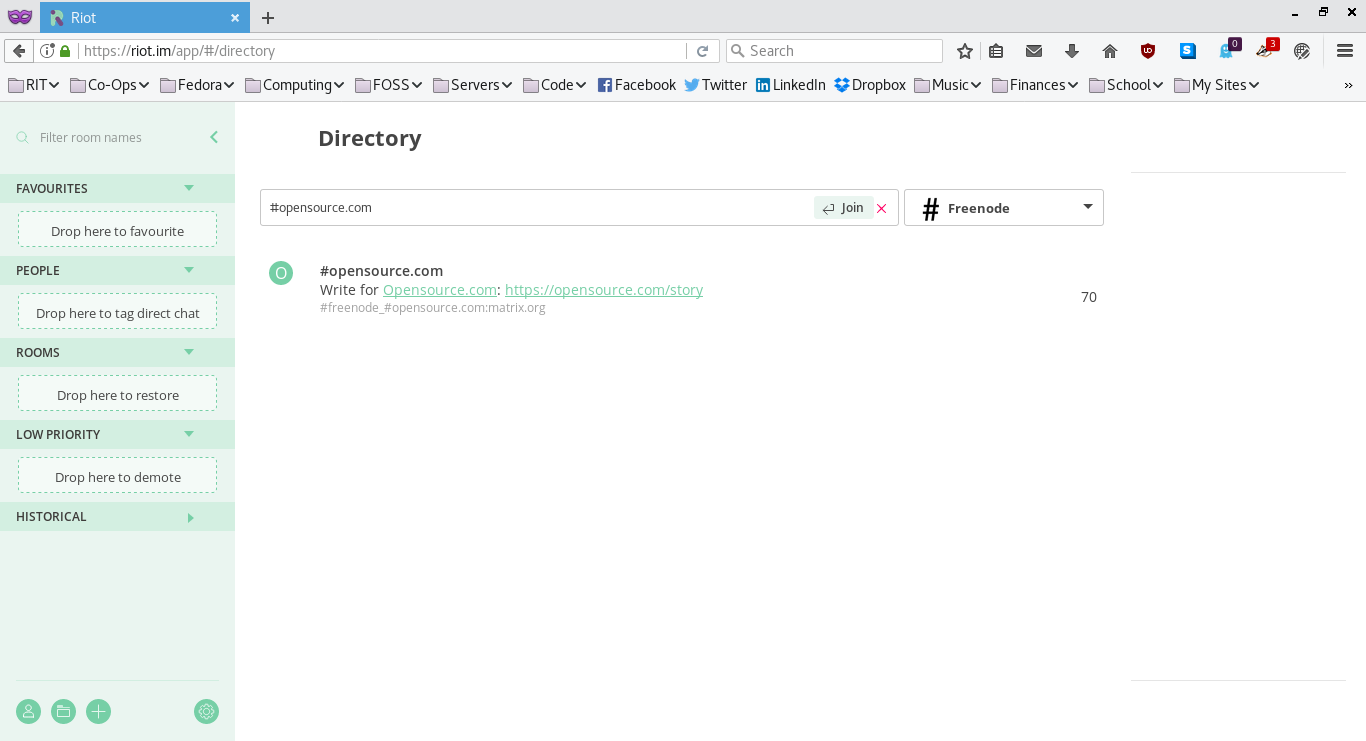Bookmark this page with the star icon
The width and height of the screenshot is (1366, 741).
964,51
